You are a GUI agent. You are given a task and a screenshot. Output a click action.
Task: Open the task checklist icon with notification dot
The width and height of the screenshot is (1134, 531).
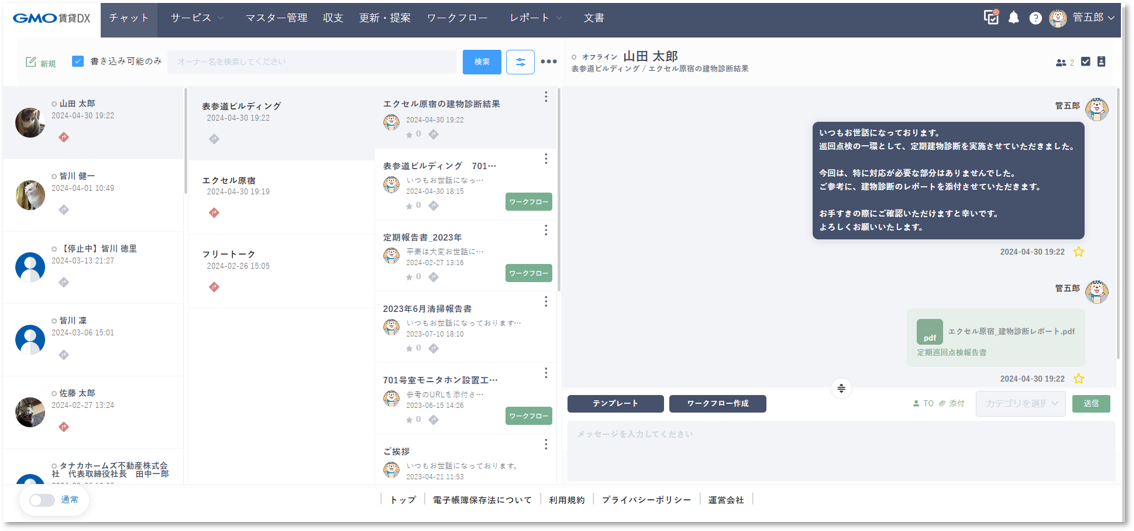[x=991, y=18]
